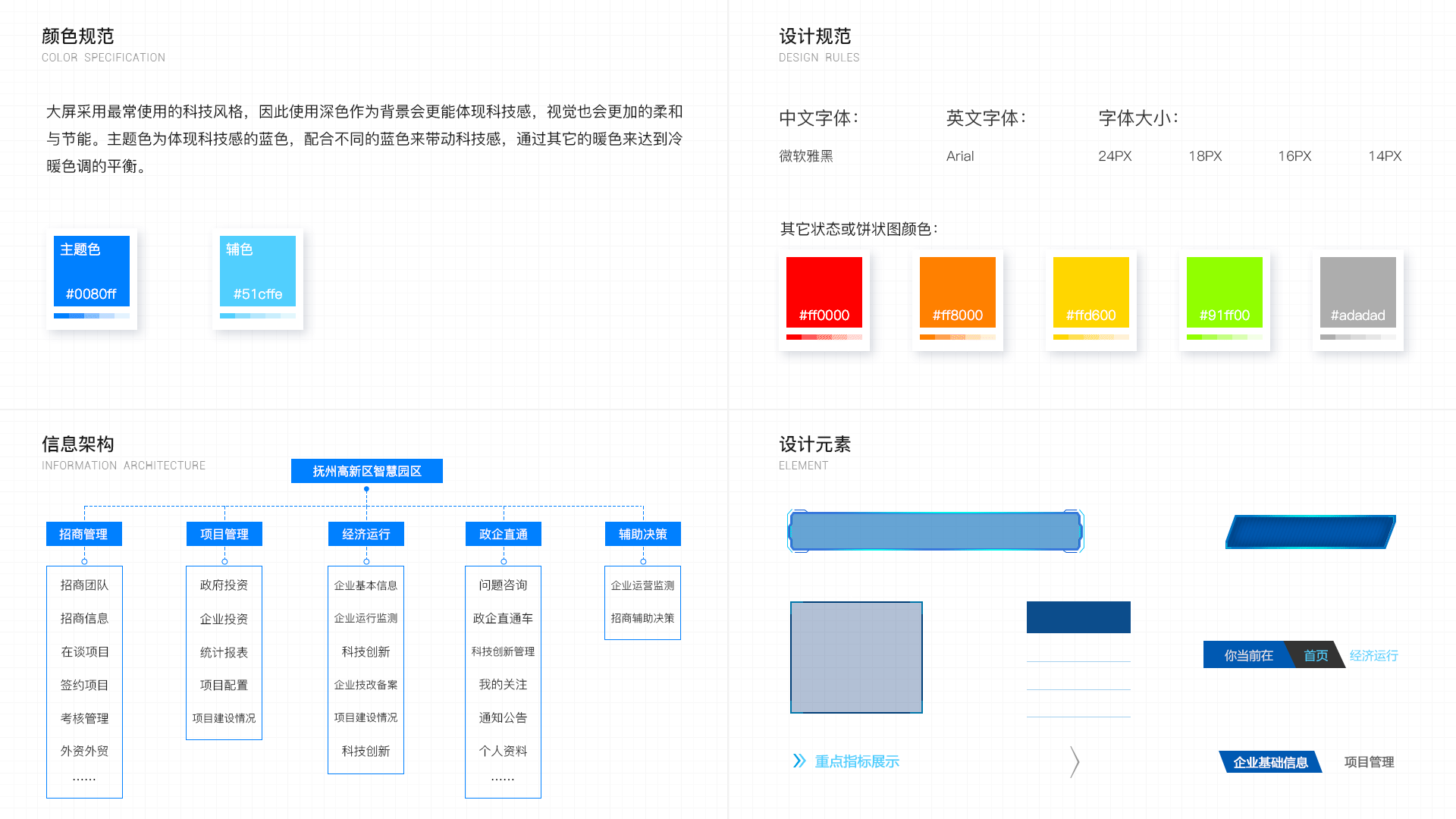Open the 政企直通 category node
This screenshot has height=819, width=1456.
(x=504, y=534)
